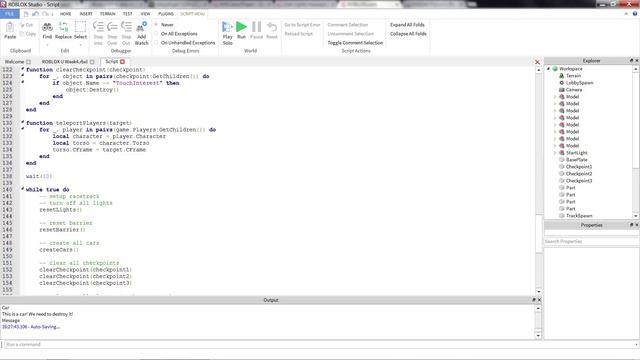
Task: Select Terrain in the Explorer tree
Action: [573, 76]
